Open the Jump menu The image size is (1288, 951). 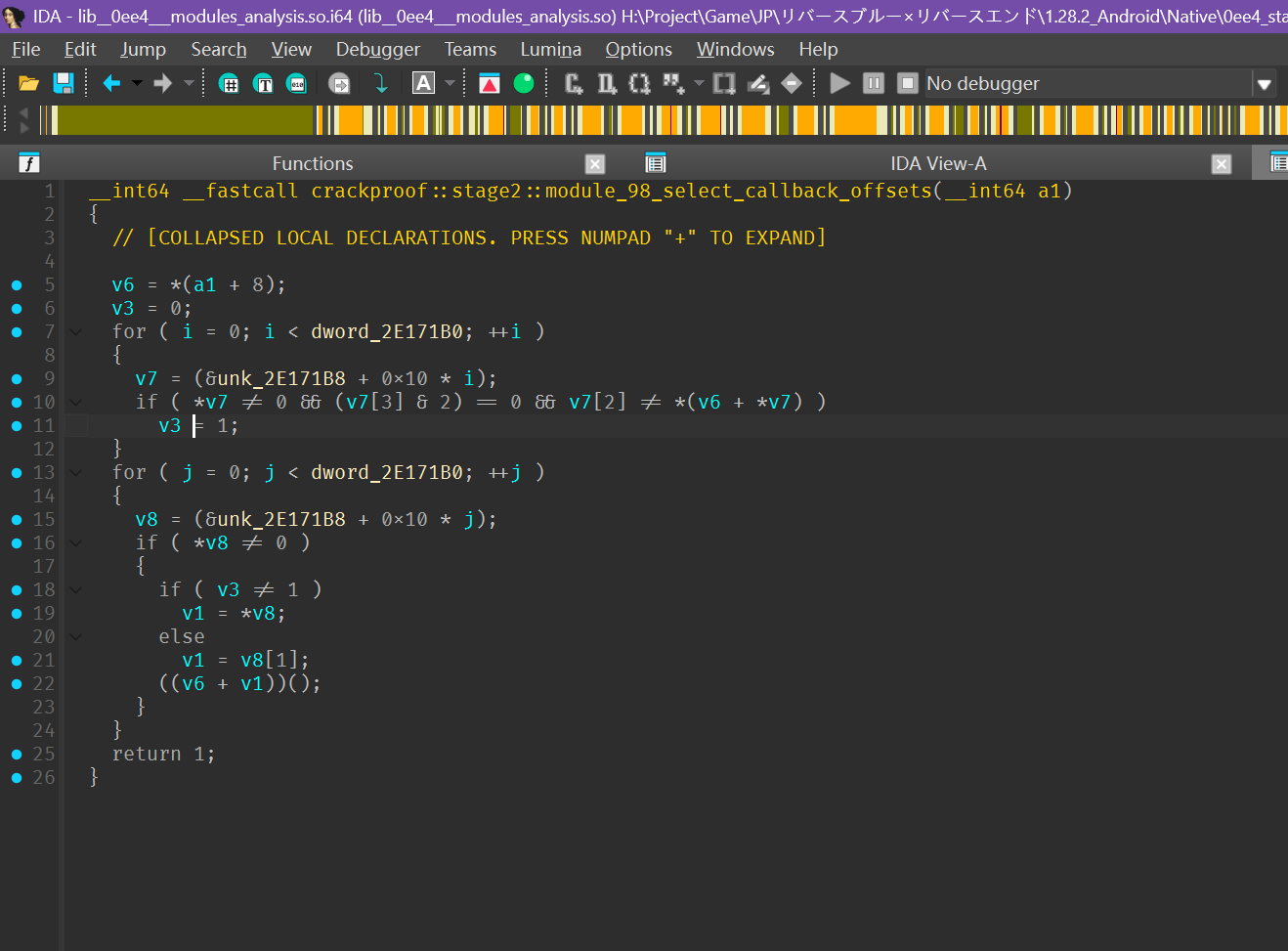[x=143, y=50]
